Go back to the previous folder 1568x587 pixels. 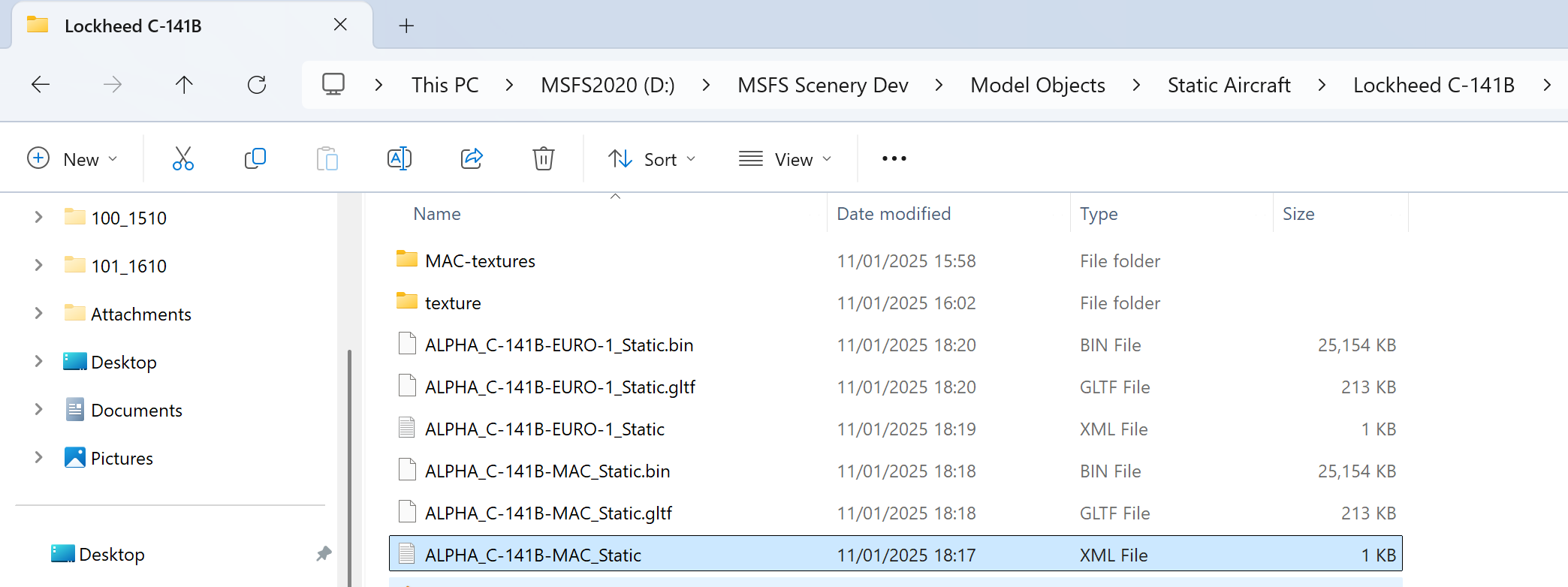[x=41, y=85]
